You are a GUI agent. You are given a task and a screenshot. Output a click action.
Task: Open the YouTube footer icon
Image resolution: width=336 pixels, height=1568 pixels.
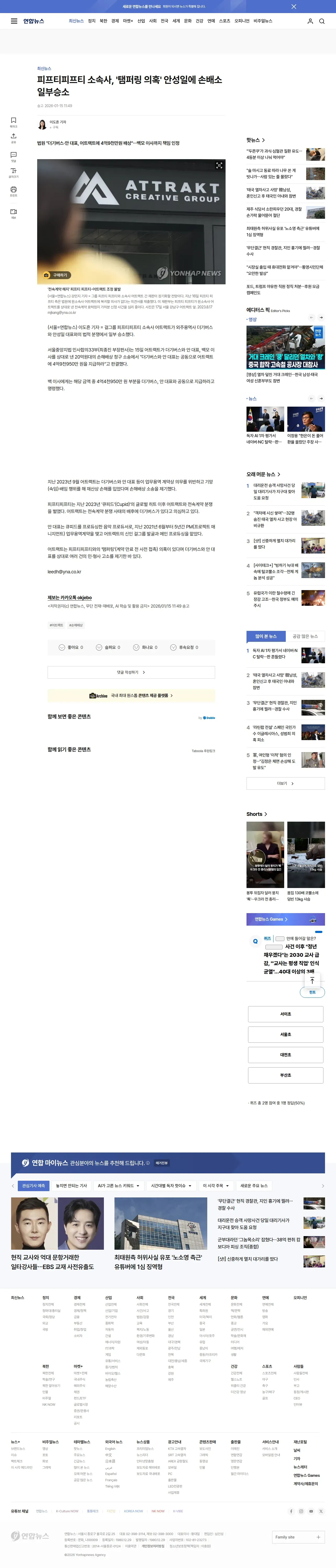coord(311,1511)
